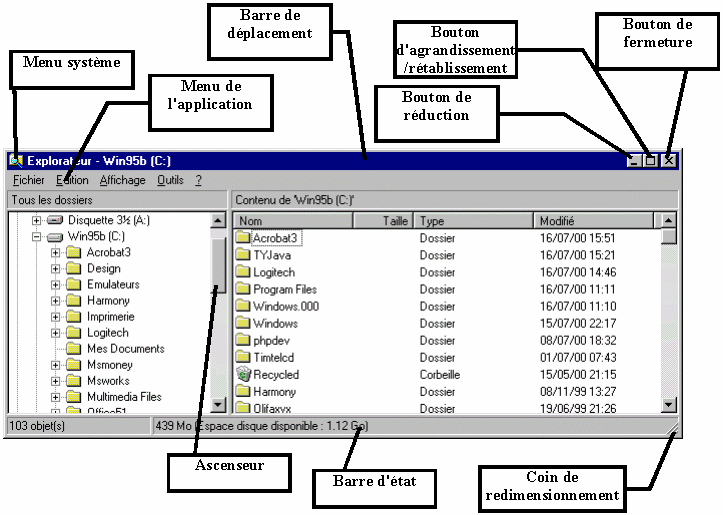Click the phpdev folder icon in contents list
The height and width of the screenshot is (515, 723).
click(243, 340)
